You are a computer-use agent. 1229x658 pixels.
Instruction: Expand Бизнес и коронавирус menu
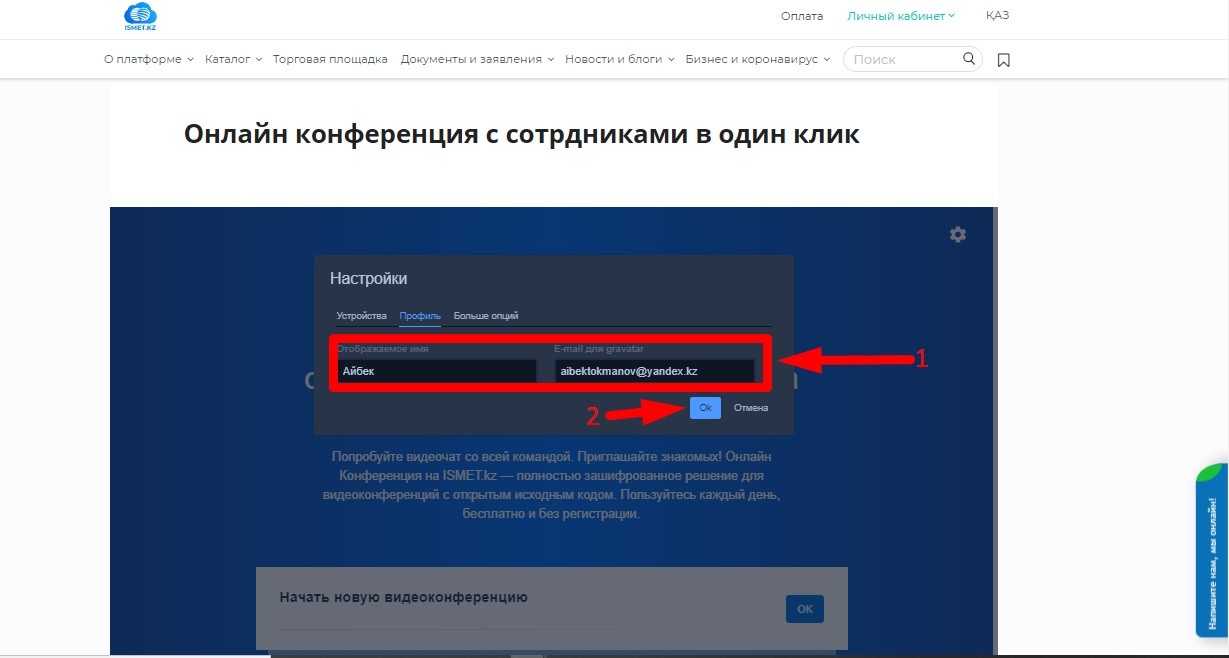[757, 59]
